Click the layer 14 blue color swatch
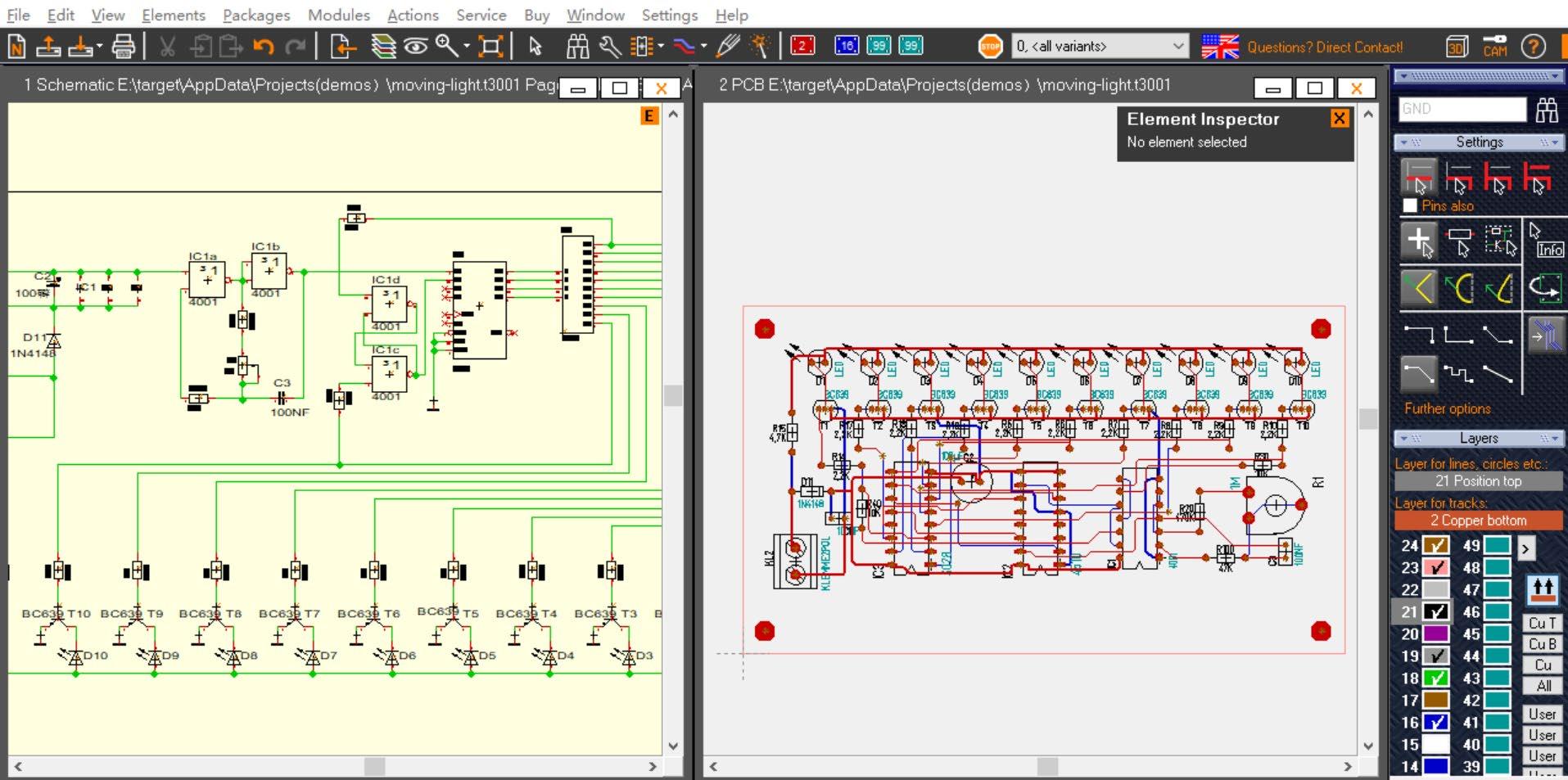The height and width of the screenshot is (780, 1568). point(1435,766)
